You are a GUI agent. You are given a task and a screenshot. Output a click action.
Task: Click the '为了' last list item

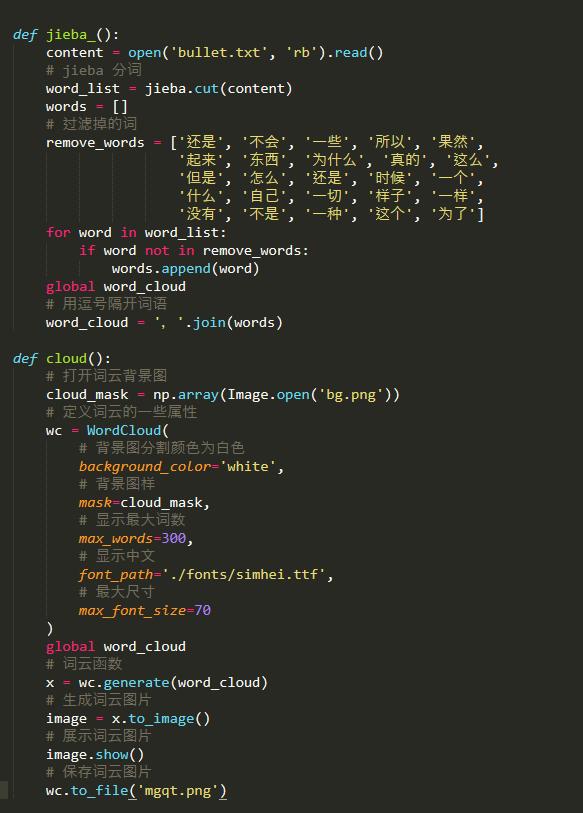[453, 214]
